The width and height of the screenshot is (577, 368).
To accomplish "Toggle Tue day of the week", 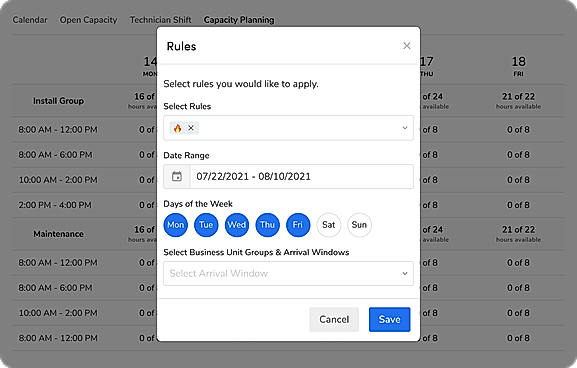I will (x=206, y=225).
